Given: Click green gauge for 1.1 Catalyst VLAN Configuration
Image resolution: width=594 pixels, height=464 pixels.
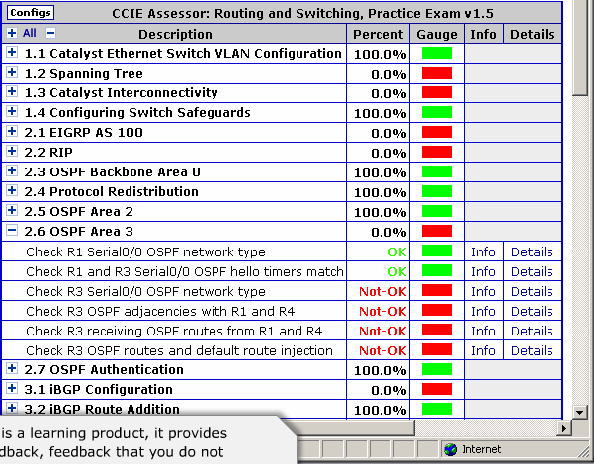Looking at the screenshot, I should click(x=437, y=53).
